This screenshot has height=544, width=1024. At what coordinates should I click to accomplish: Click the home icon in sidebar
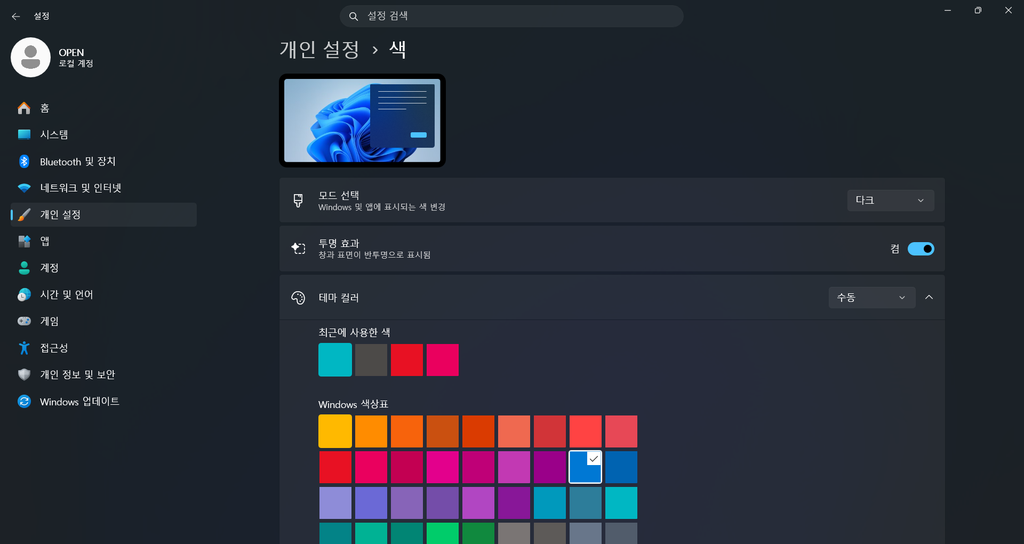tap(24, 108)
